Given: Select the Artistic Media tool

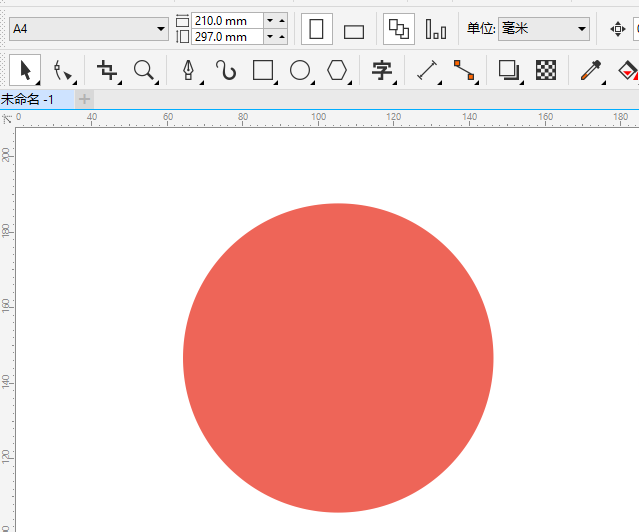Looking at the screenshot, I should [226, 70].
